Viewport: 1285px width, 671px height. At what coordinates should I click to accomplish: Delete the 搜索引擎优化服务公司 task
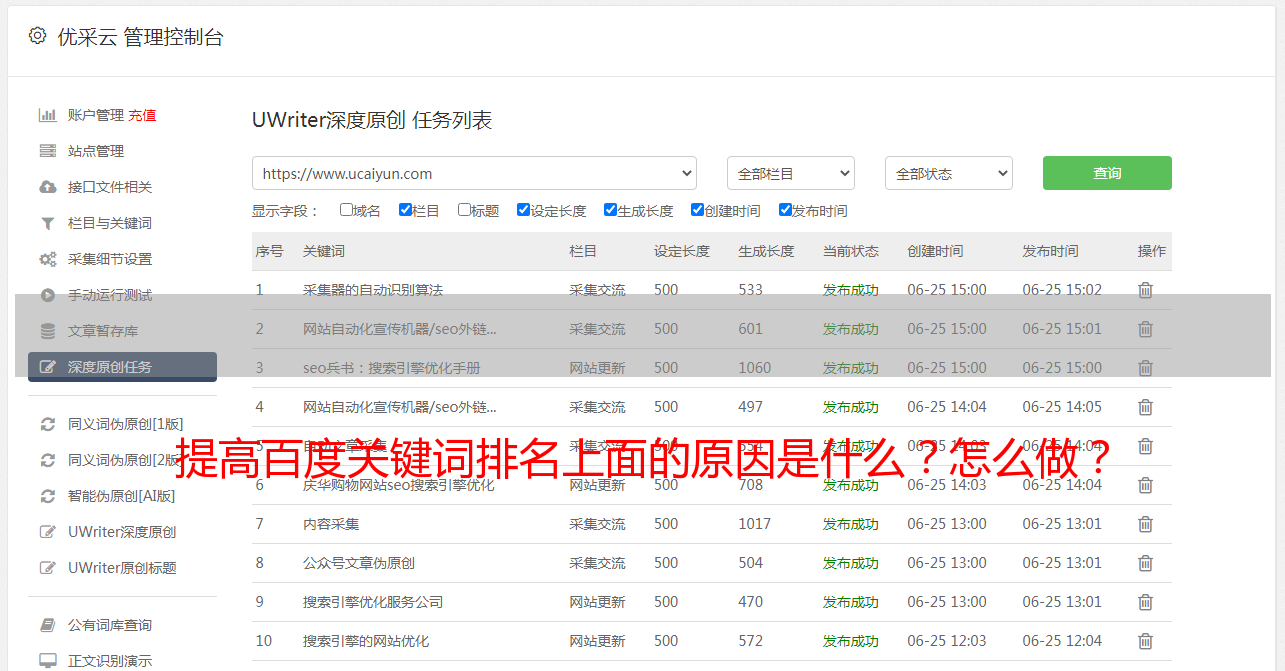(1145, 602)
